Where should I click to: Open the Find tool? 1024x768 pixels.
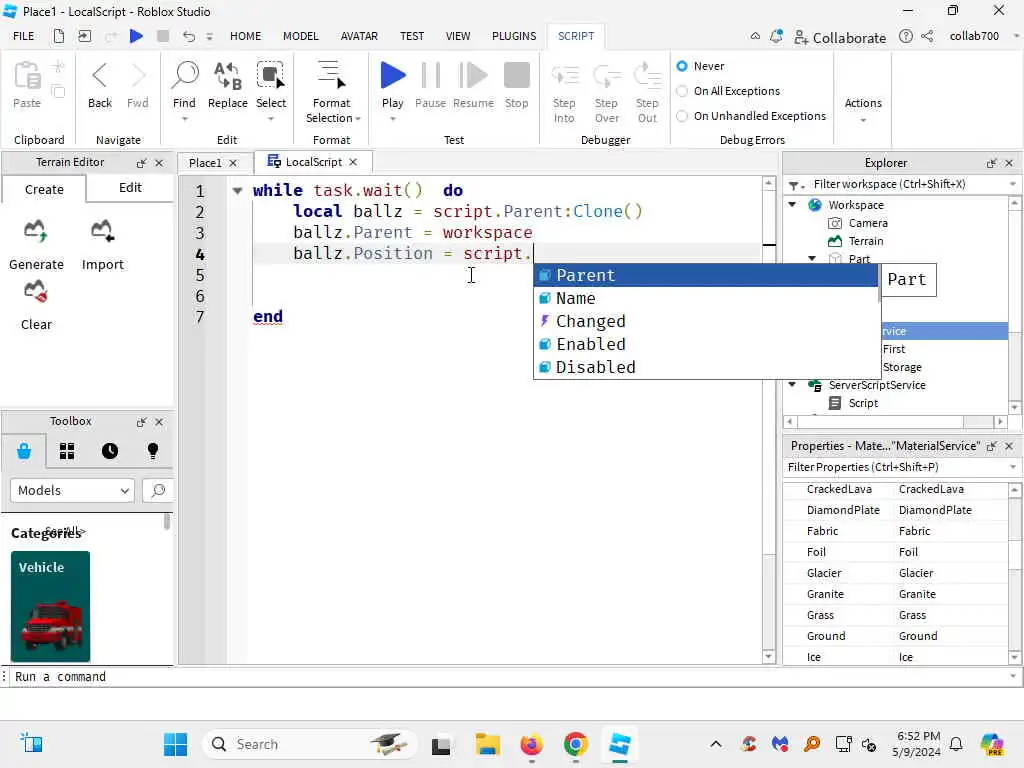click(184, 90)
